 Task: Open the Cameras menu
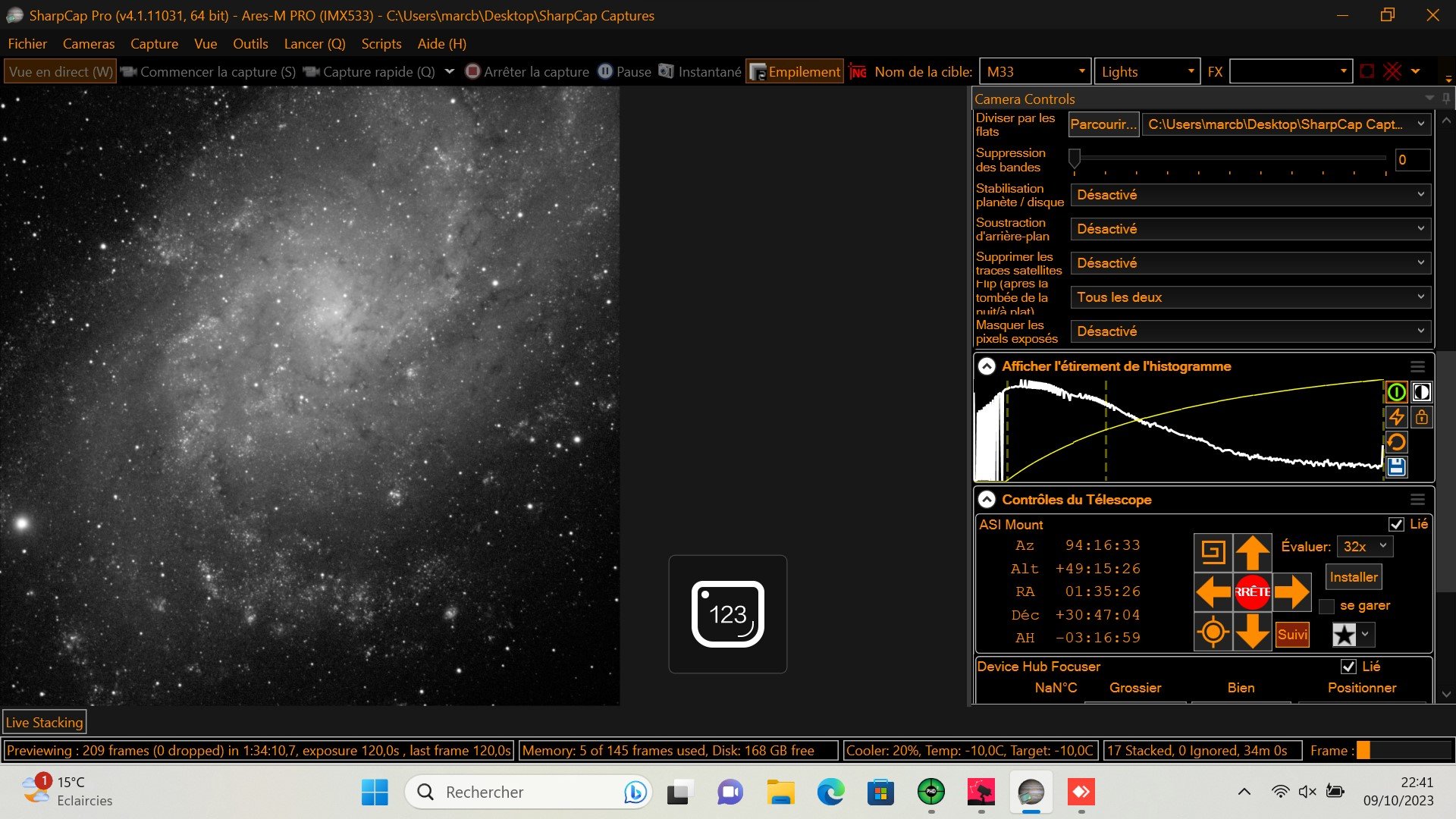(x=89, y=43)
